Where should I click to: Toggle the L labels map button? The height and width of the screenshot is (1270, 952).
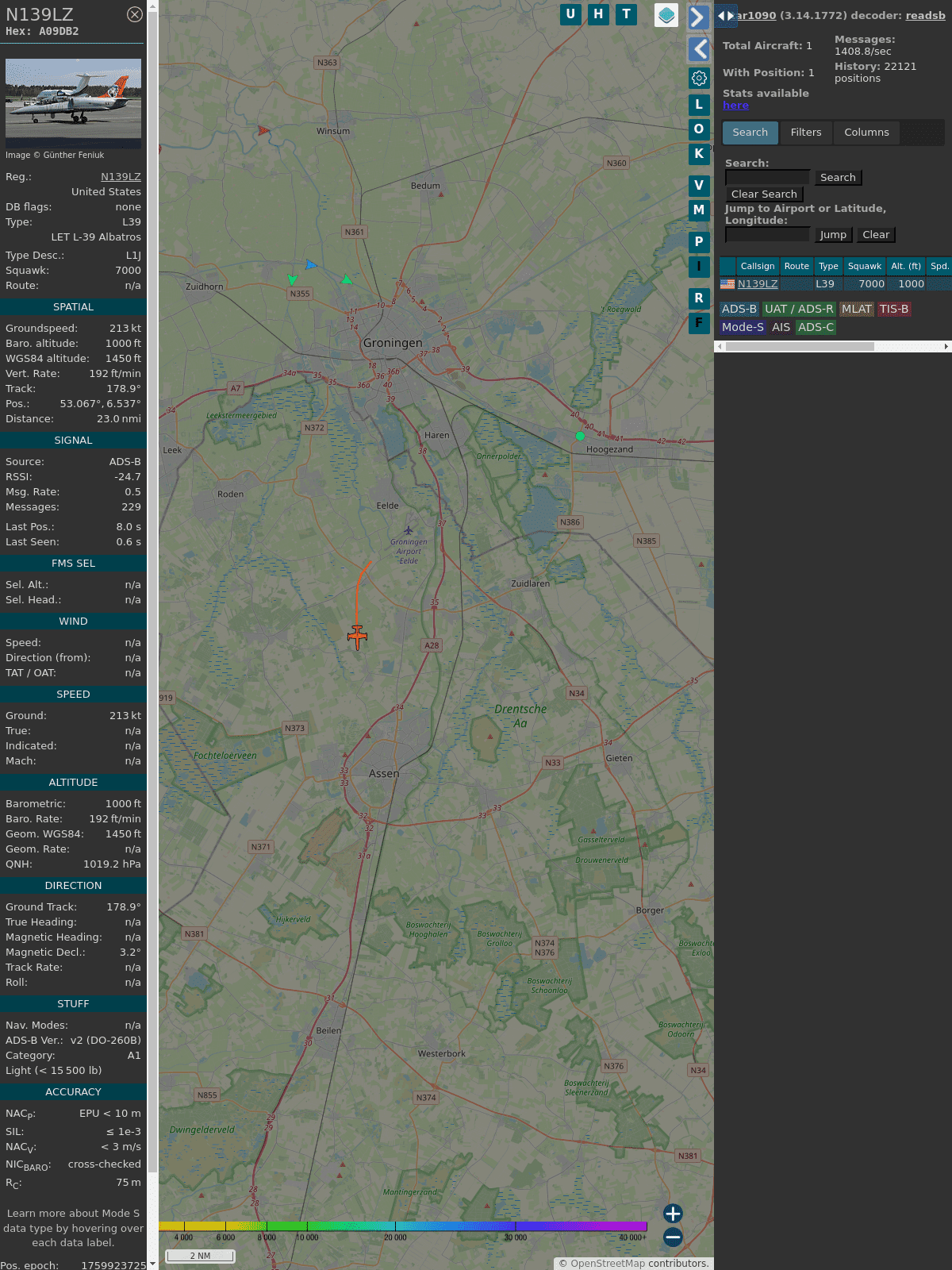699,104
